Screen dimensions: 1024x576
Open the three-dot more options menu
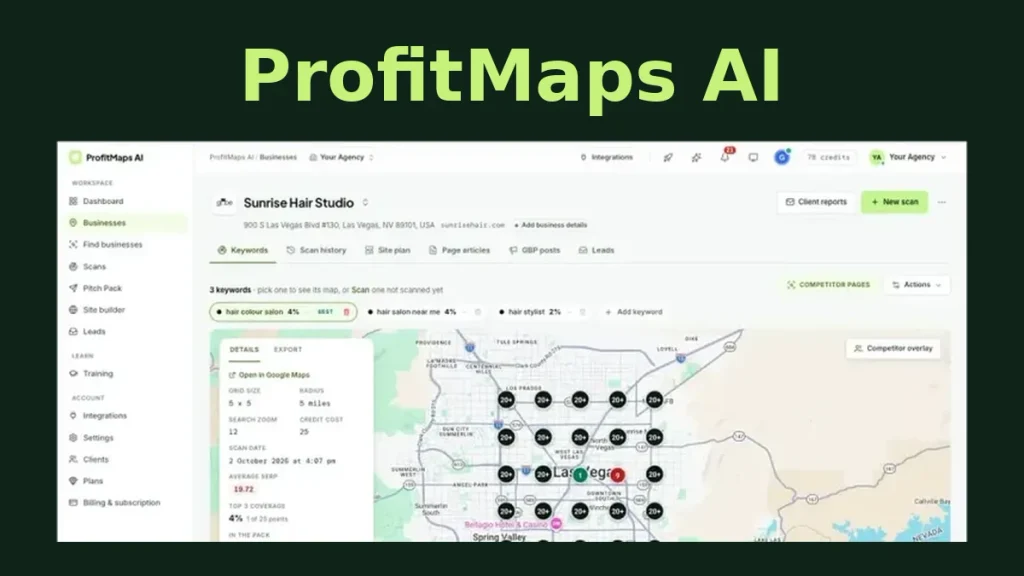942,202
